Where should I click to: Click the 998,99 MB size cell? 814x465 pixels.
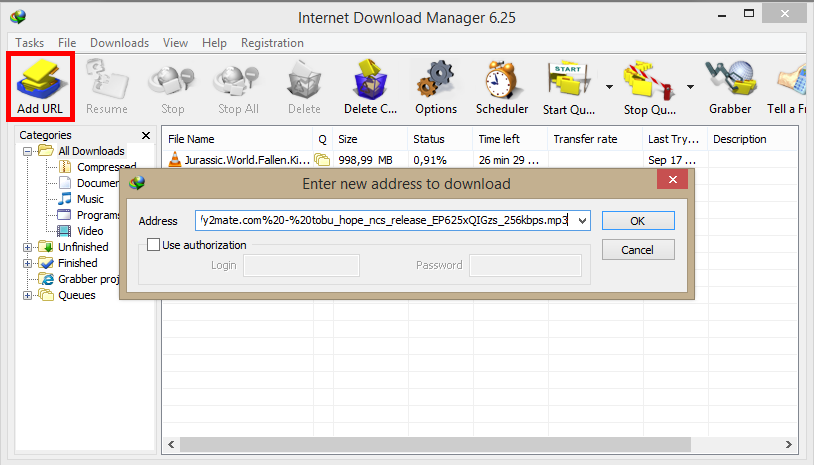(x=365, y=160)
